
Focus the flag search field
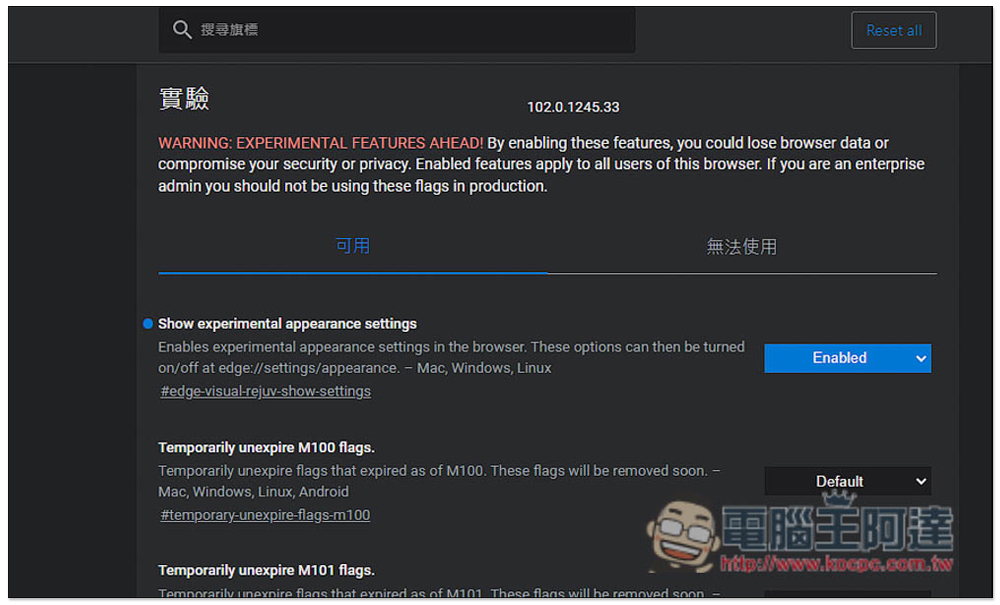coord(397,29)
